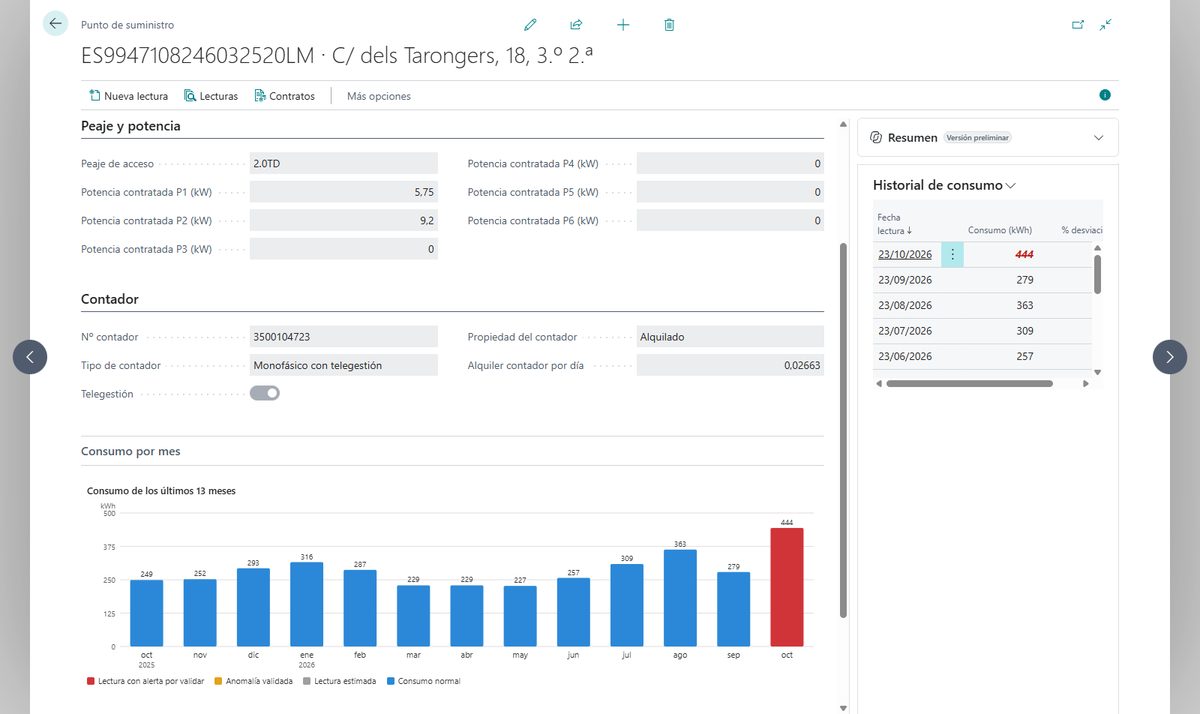The image size is (1200, 714).
Task: Open the Contratos action
Action: tap(284, 96)
